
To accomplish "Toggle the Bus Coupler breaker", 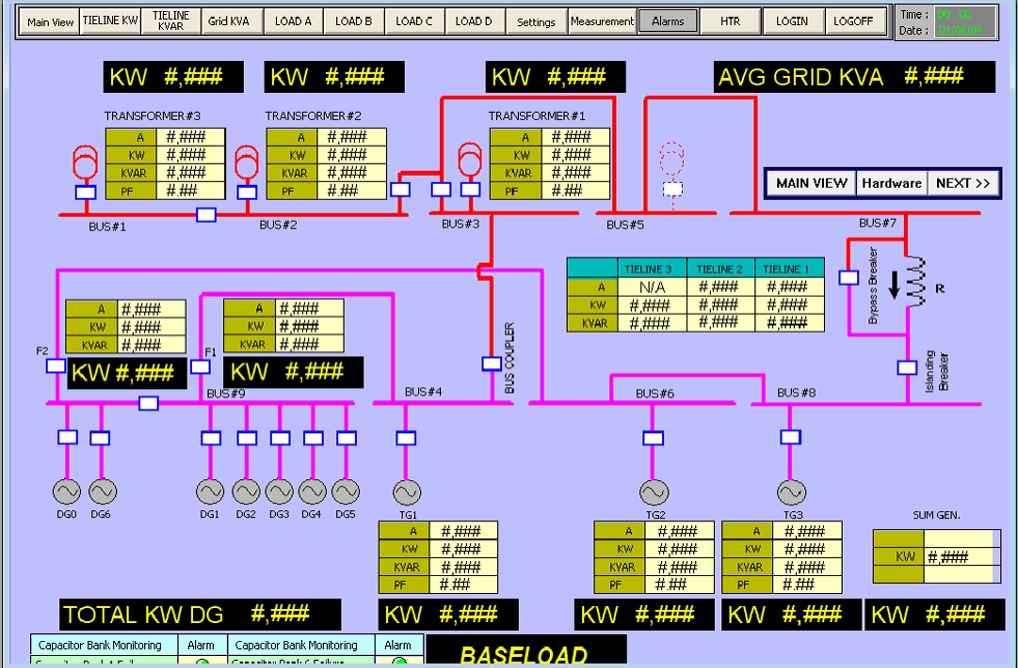I will (491, 364).
